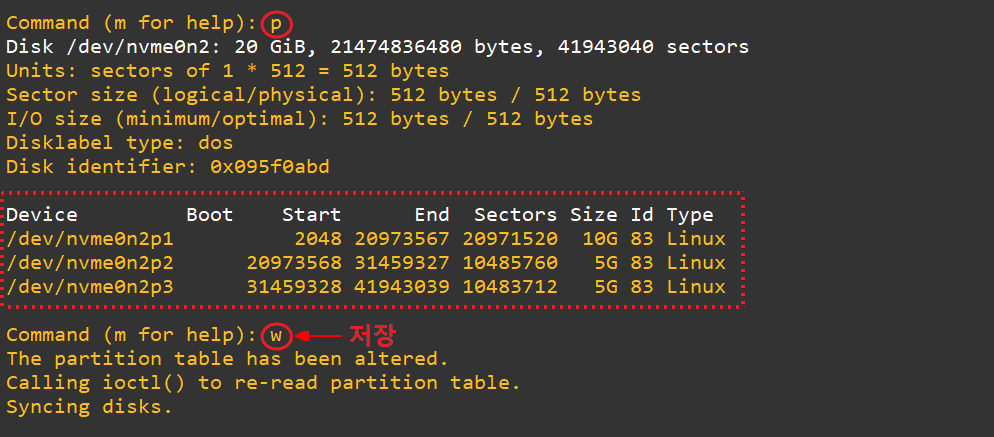Viewport: 994px width, 437px height.
Task: Click end sector value 20973567
Action: click(402, 239)
